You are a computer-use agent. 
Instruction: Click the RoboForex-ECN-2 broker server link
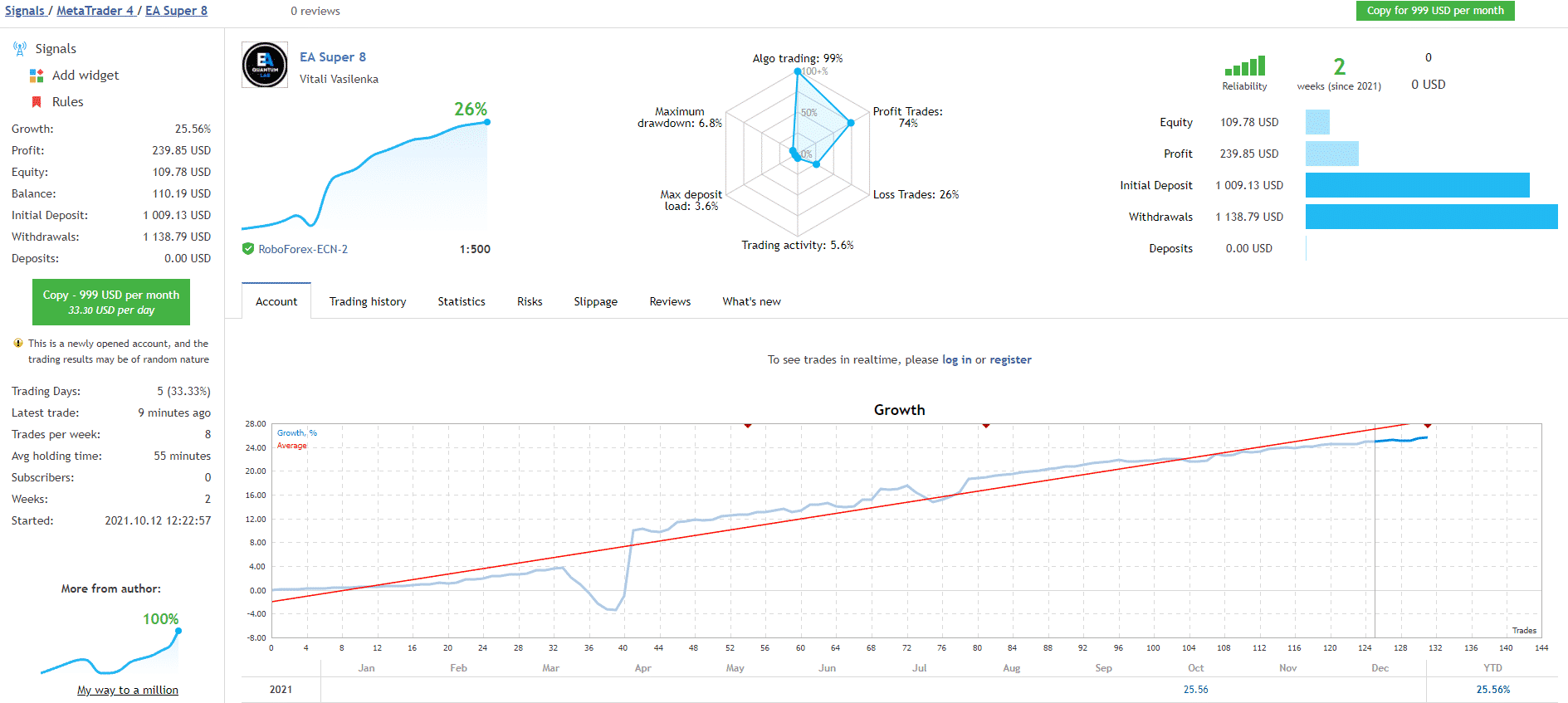pyautogui.click(x=303, y=249)
